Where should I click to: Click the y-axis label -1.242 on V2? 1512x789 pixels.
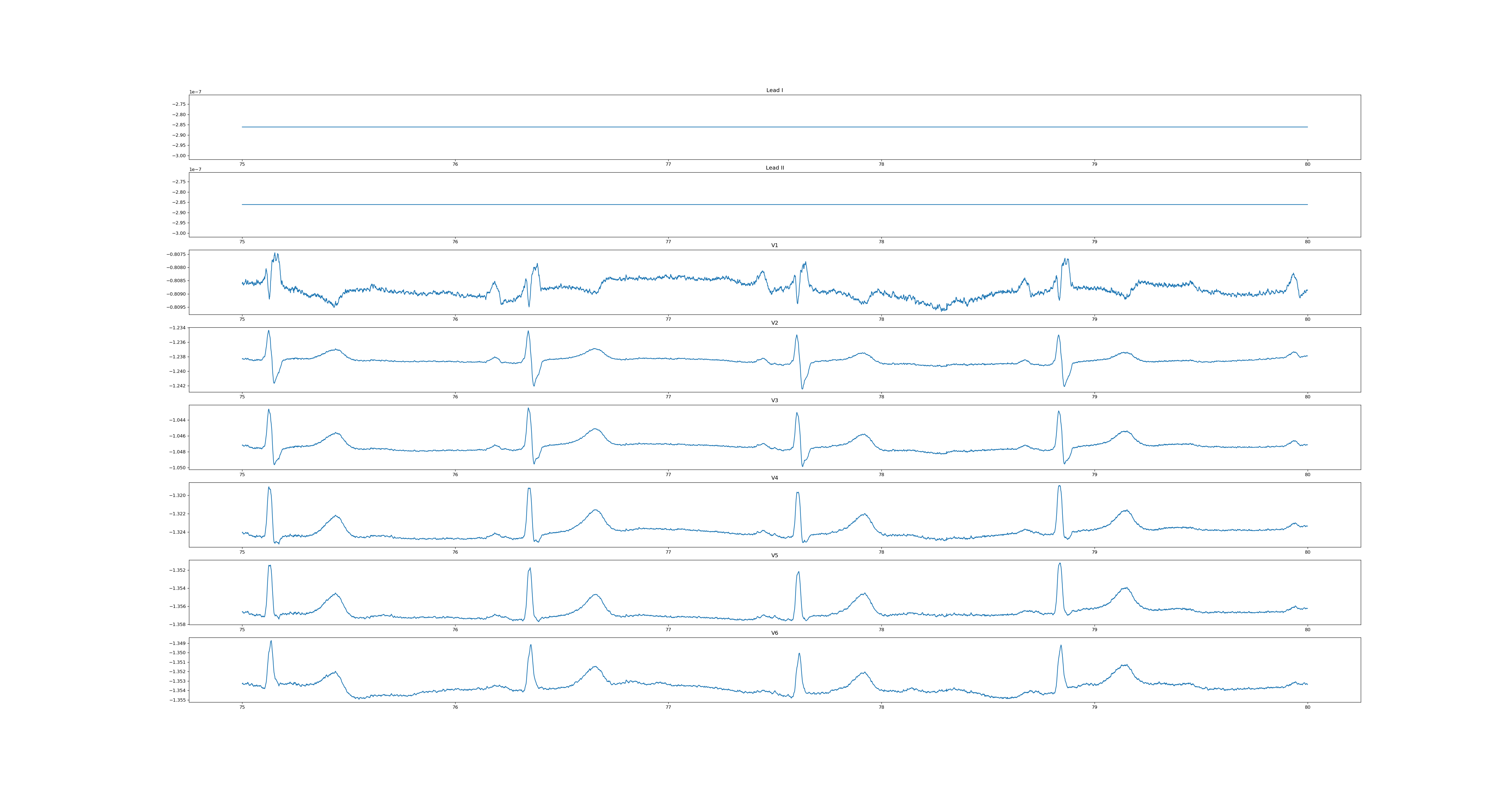click(x=178, y=386)
